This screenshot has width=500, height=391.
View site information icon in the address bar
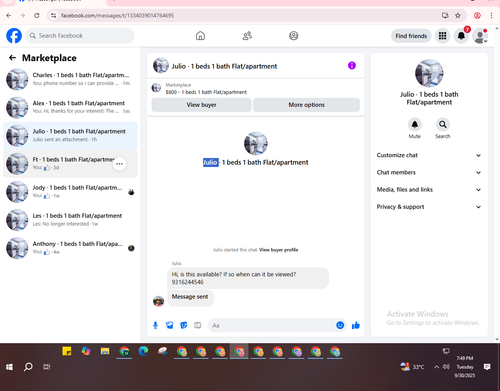click(53, 15)
